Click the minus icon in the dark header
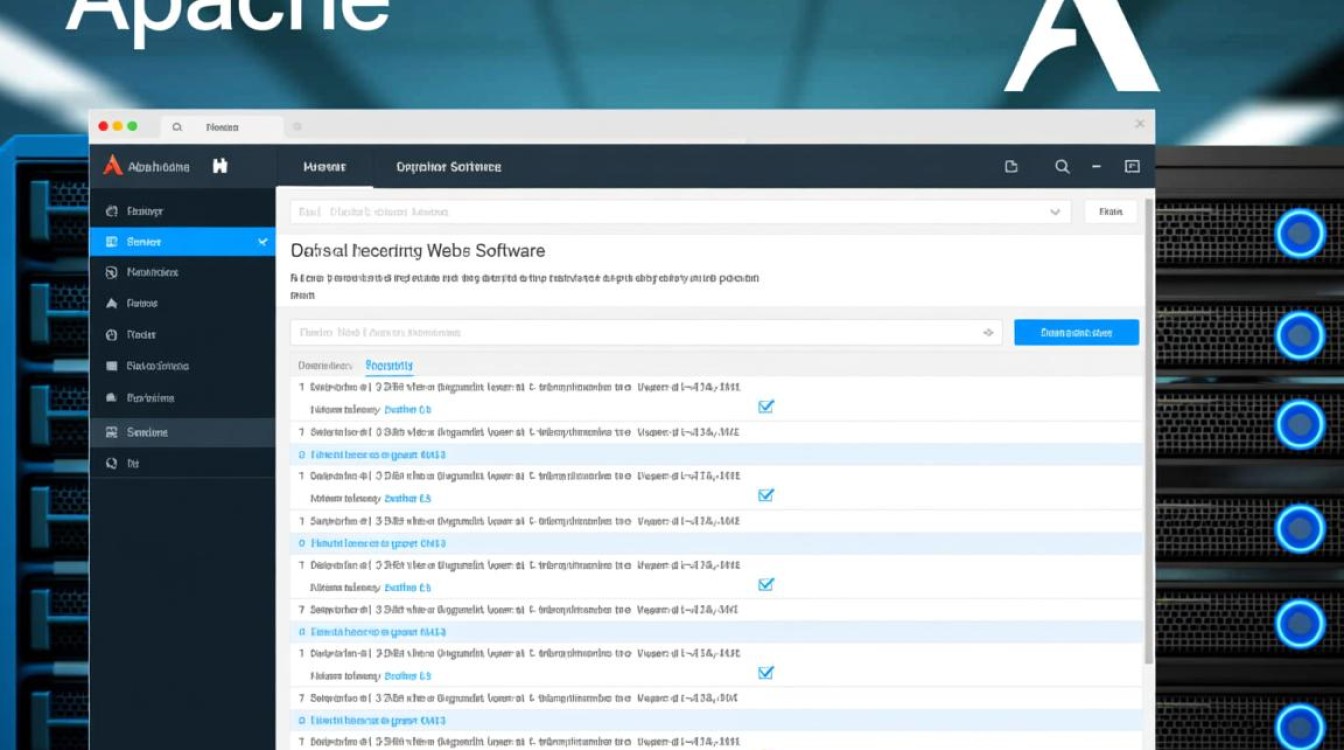The width and height of the screenshot is (1344, 750). (x=1097, y=167)
